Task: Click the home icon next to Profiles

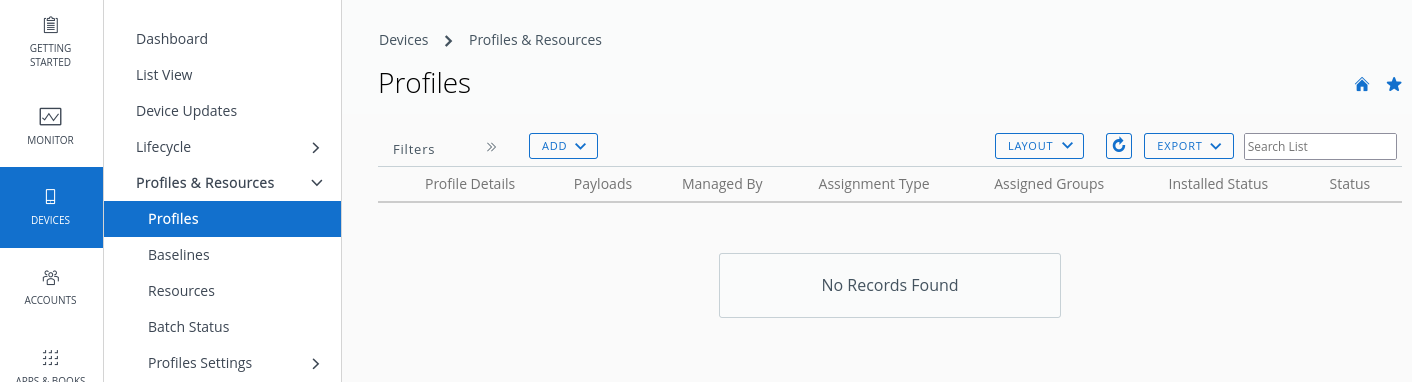Action: coord(1362,85)
